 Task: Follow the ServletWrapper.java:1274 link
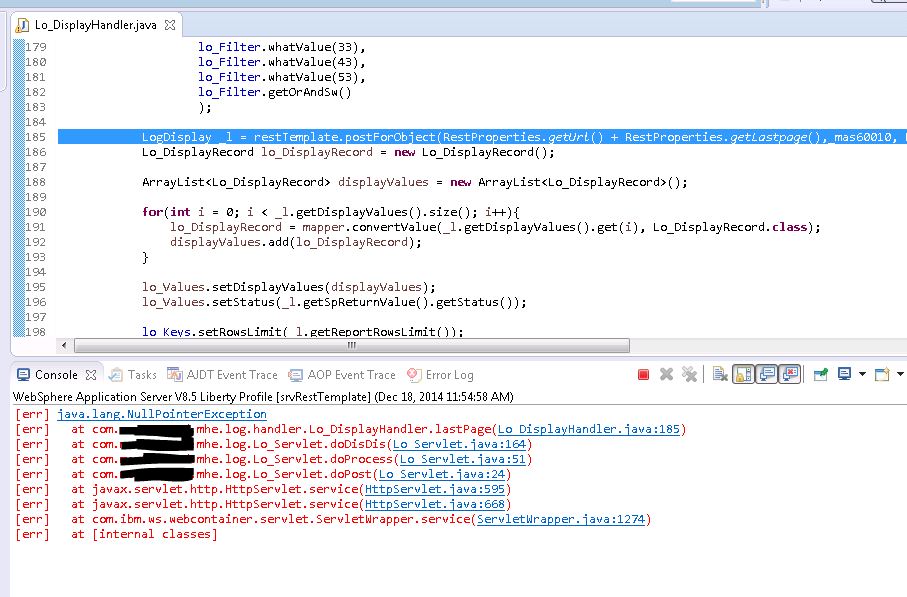click(x=561, y=519)
